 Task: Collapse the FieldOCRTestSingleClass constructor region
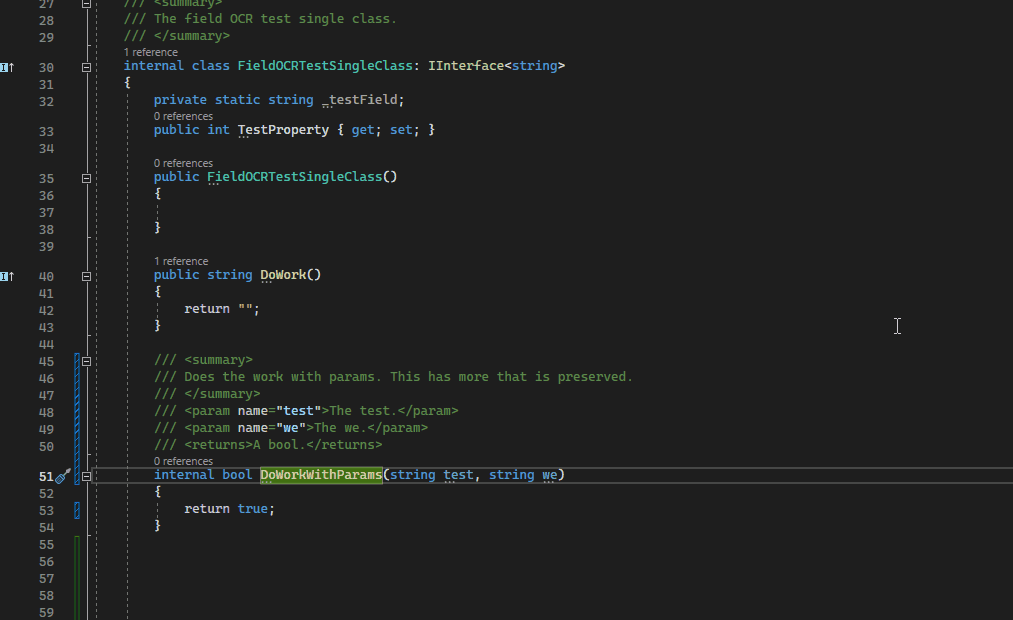[86, 176]
